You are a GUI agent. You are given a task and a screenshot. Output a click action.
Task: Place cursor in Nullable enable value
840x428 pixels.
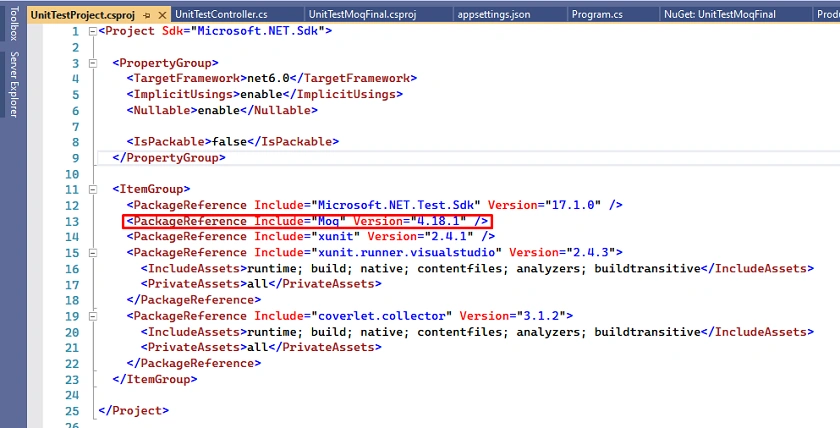coord(219,110)
